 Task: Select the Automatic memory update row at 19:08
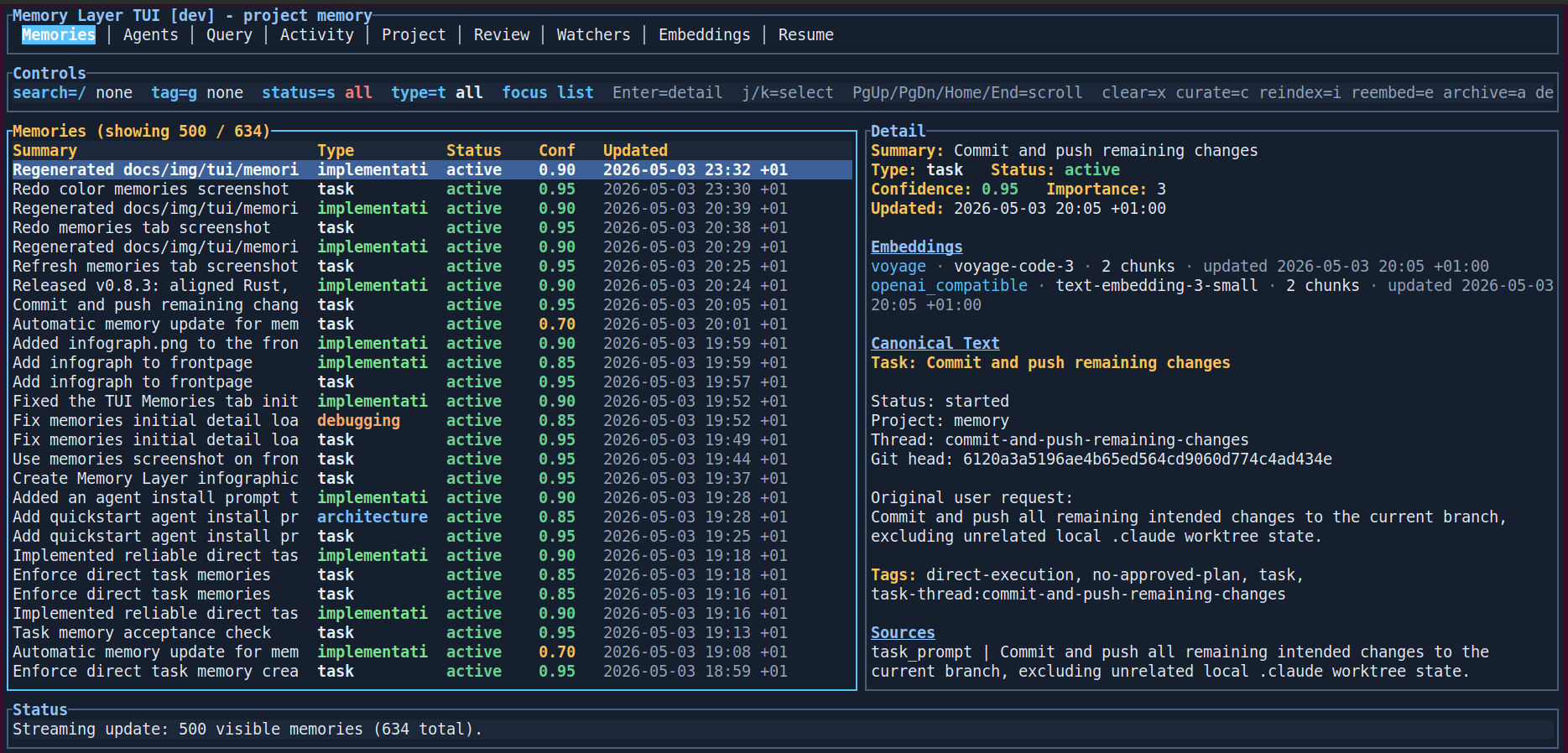point(431,652)
